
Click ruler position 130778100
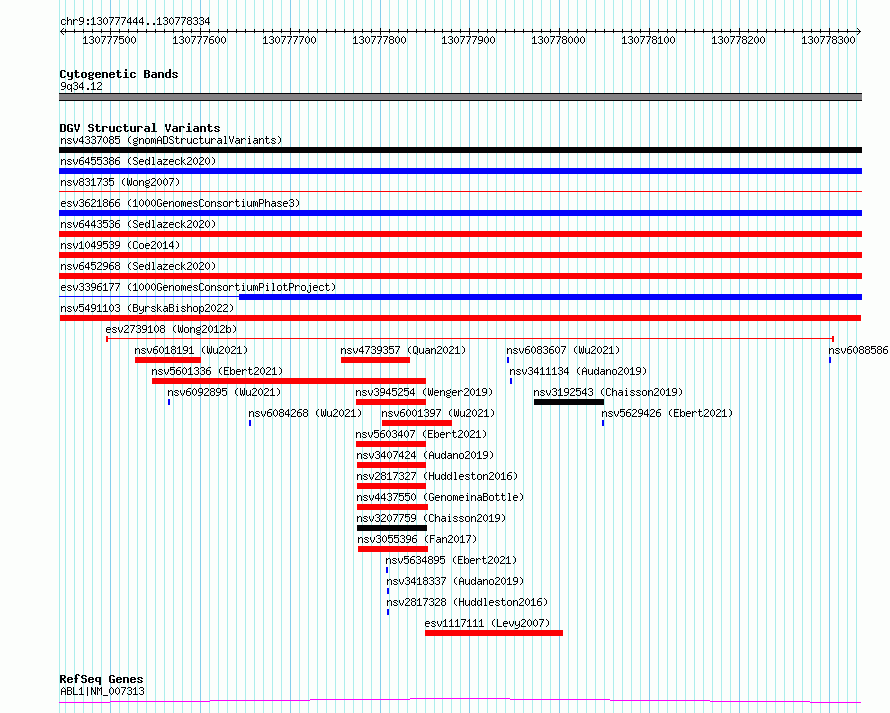click(x=648, y=40)
